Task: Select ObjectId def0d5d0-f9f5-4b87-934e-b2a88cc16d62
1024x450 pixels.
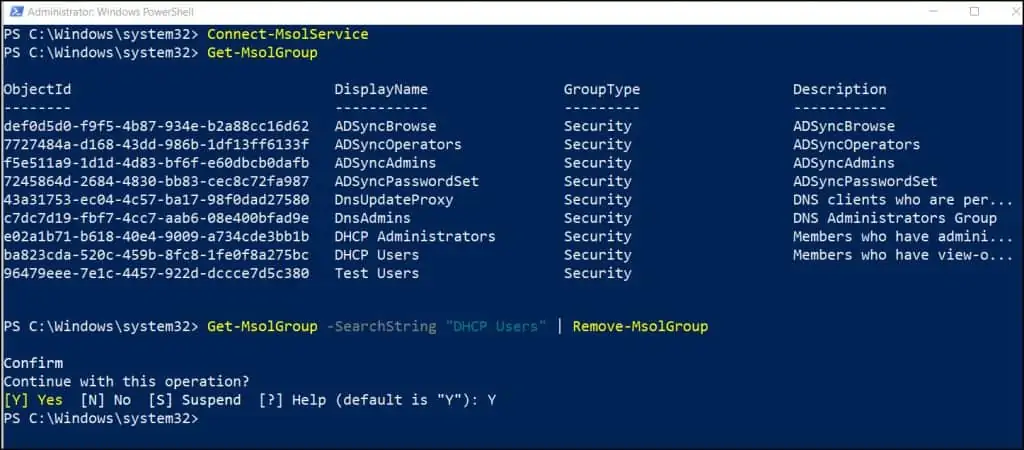Action: click(156, 126)
